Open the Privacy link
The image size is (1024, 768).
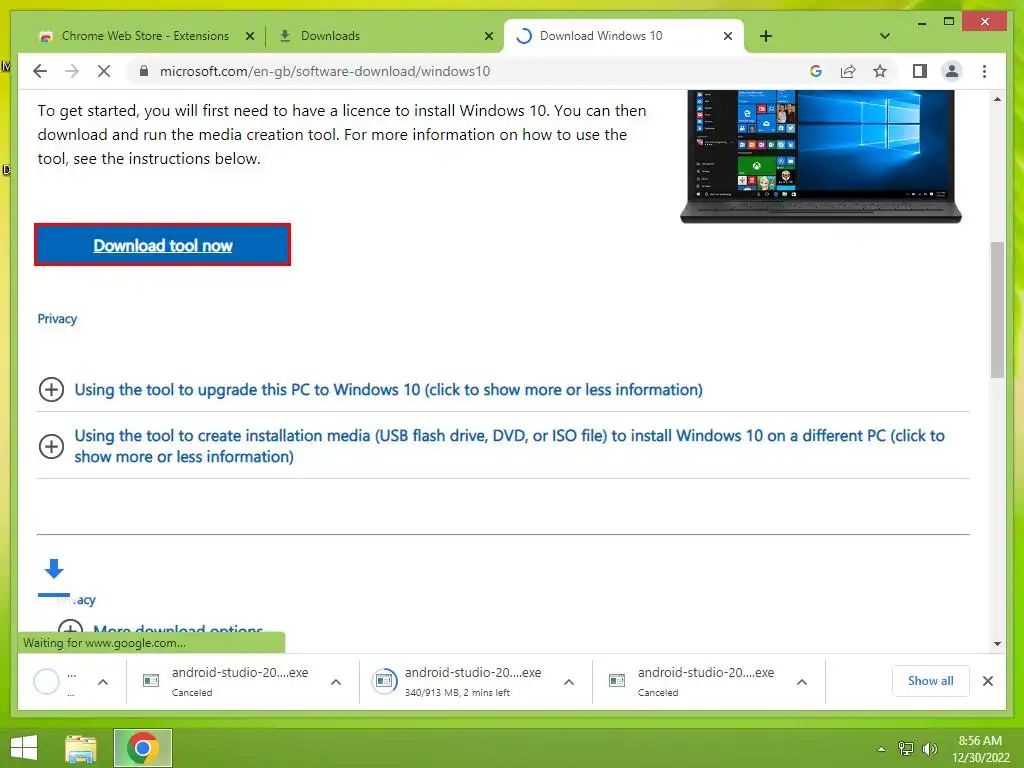57,319
